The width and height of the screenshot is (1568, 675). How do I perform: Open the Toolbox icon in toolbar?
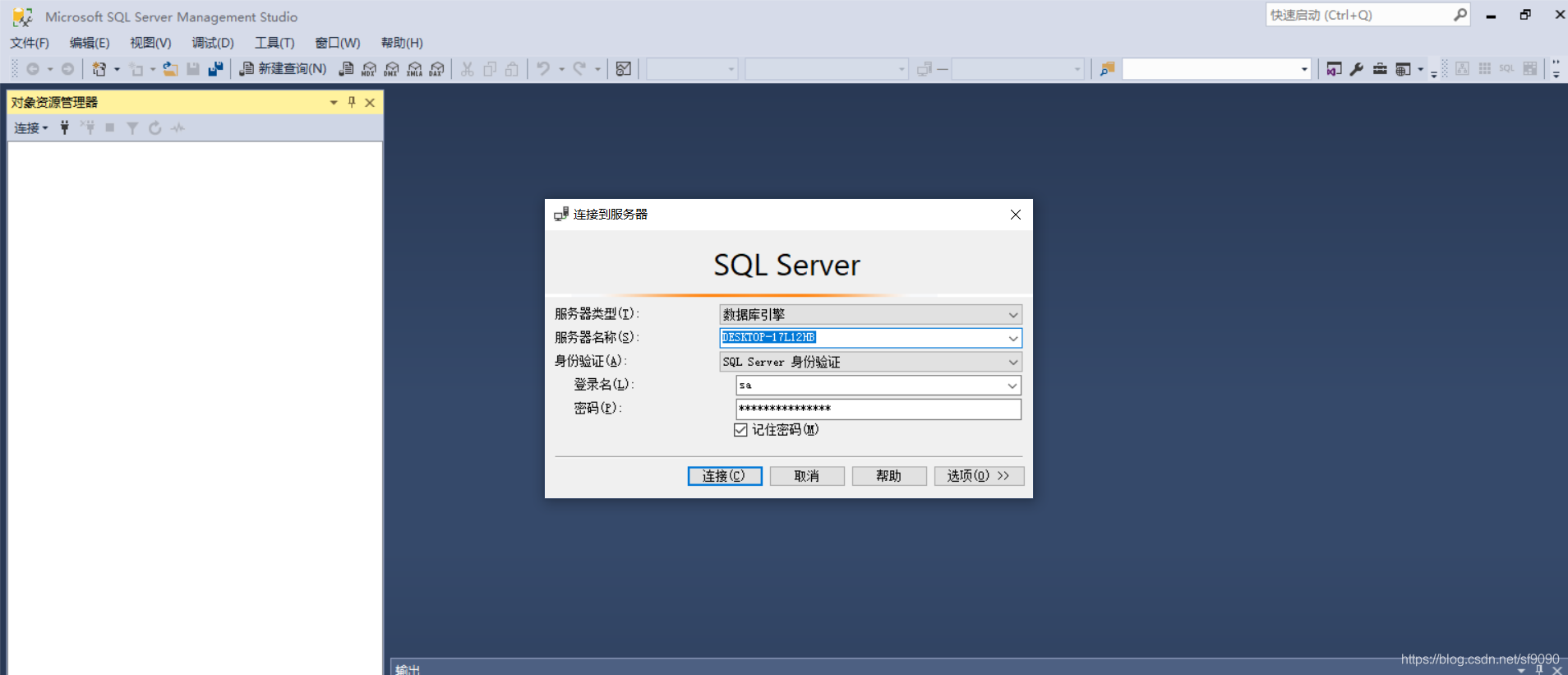(x=1380, y=69)
